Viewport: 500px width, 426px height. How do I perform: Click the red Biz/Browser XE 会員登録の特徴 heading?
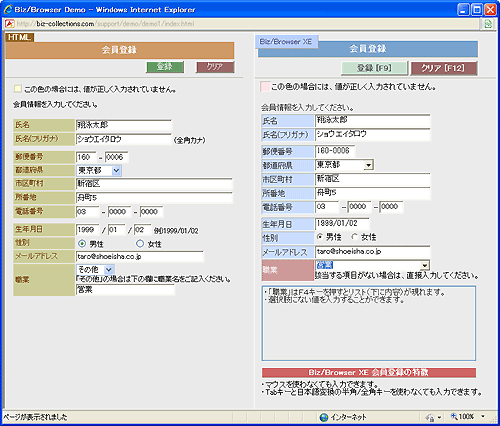point(369,373)
